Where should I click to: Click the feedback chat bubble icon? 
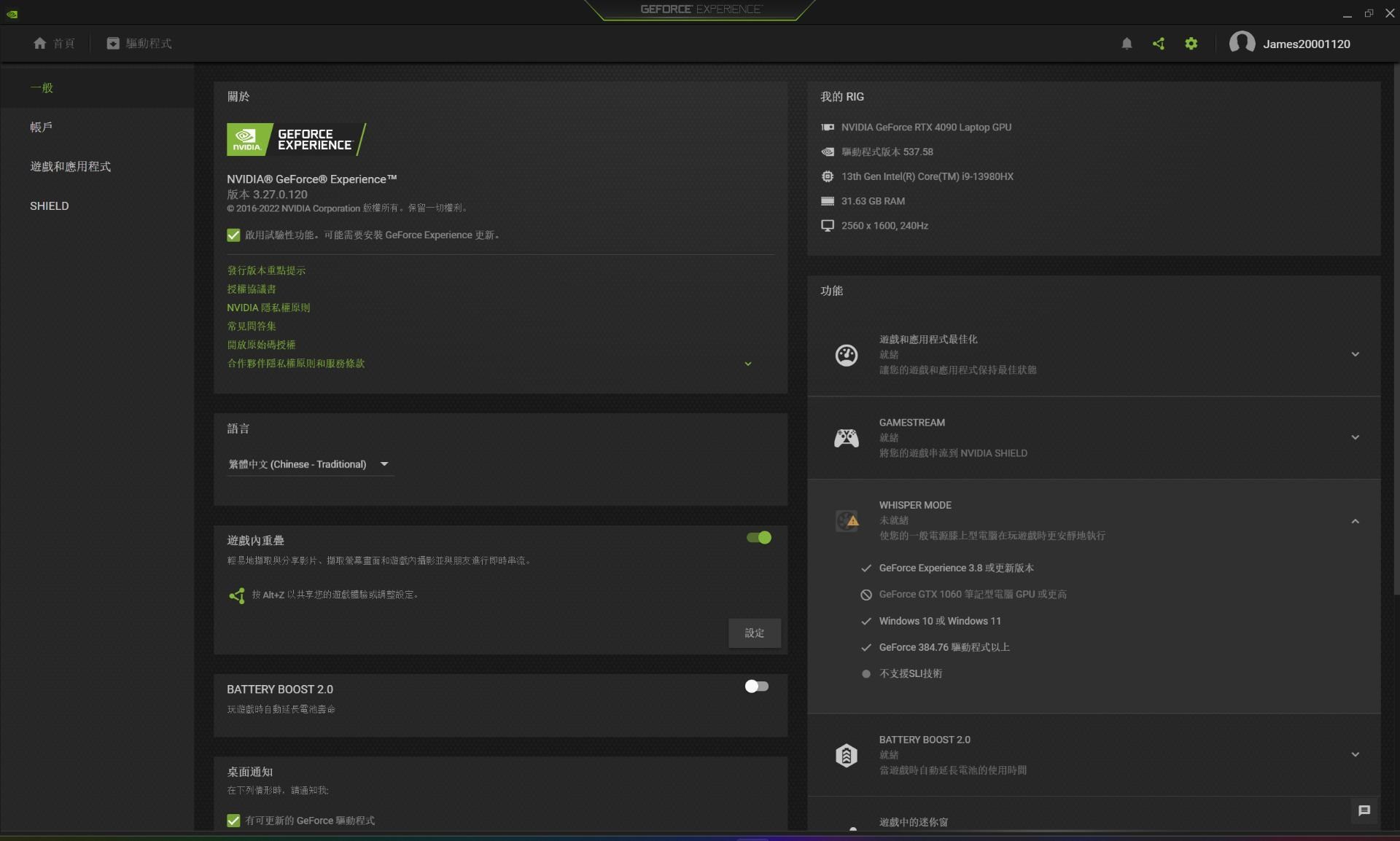(x=1363, y=810)
